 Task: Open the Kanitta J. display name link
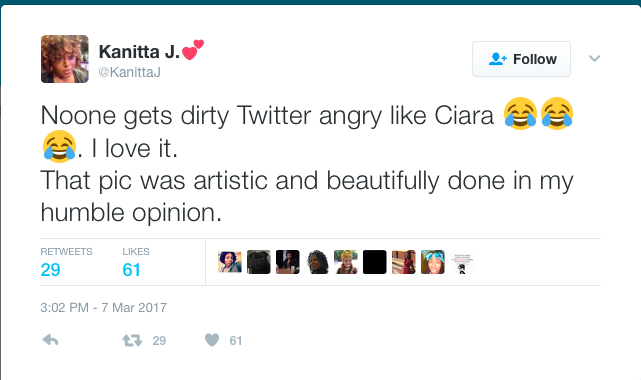(139, 52)
